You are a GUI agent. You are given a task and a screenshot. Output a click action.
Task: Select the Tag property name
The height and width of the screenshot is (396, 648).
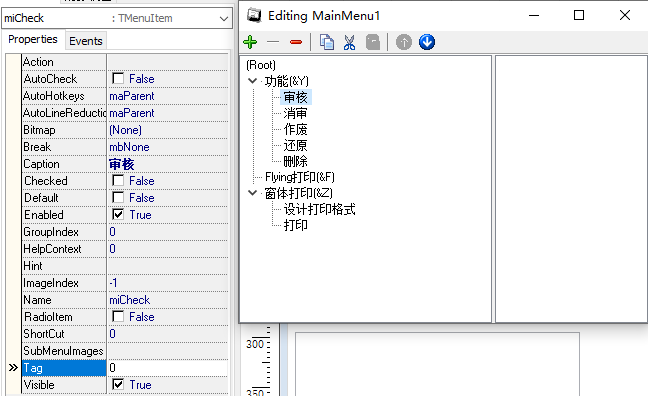click(64, 367)
